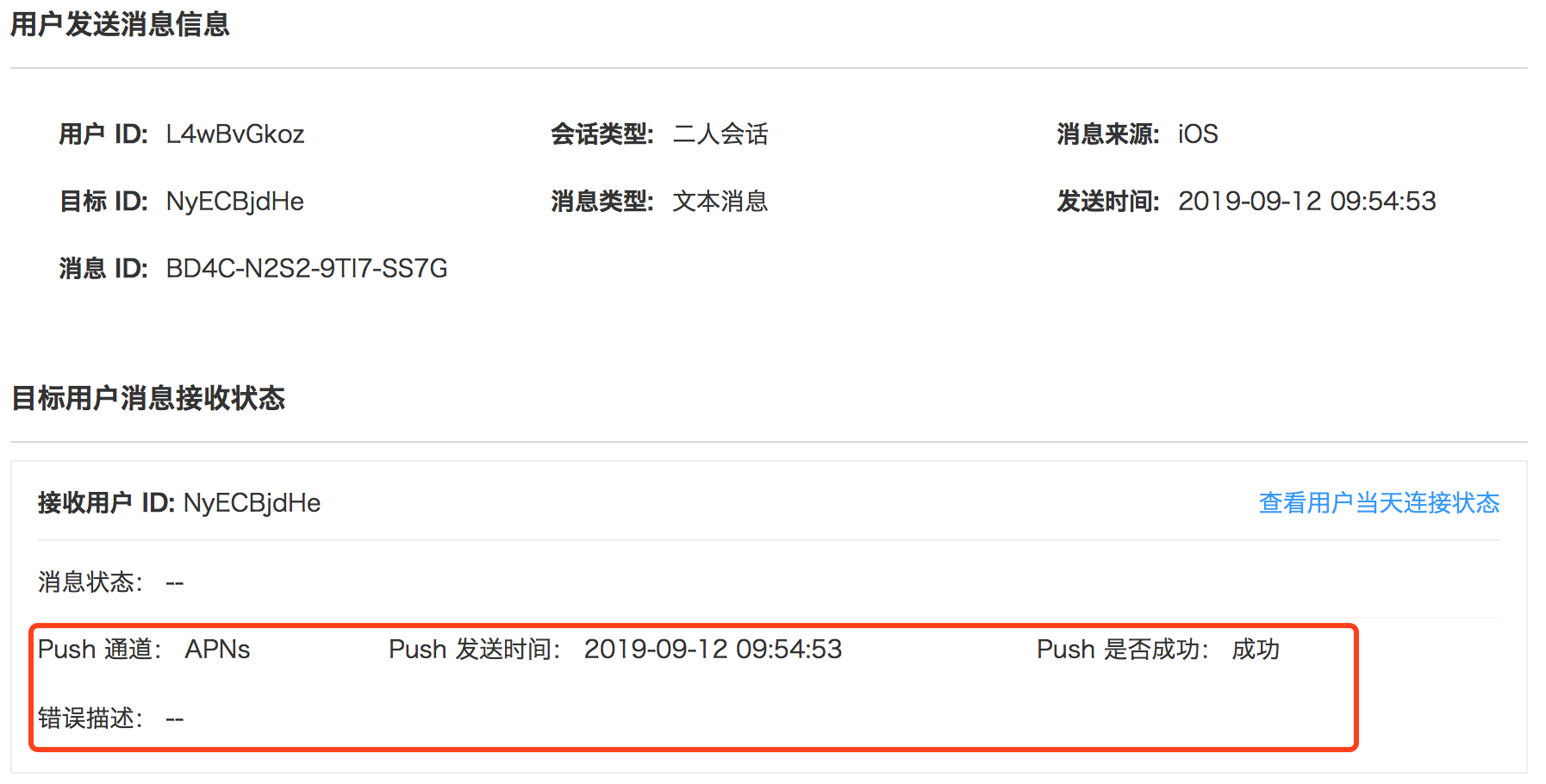
Task: Click the 用户发送消息信息 section heading
Action: 120,24
